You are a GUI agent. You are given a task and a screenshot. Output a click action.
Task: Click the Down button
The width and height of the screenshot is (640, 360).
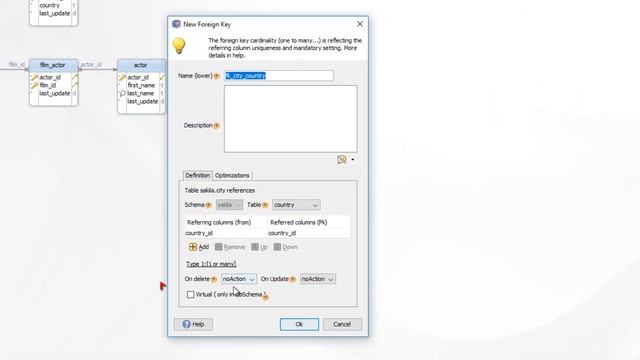point(285,247)
